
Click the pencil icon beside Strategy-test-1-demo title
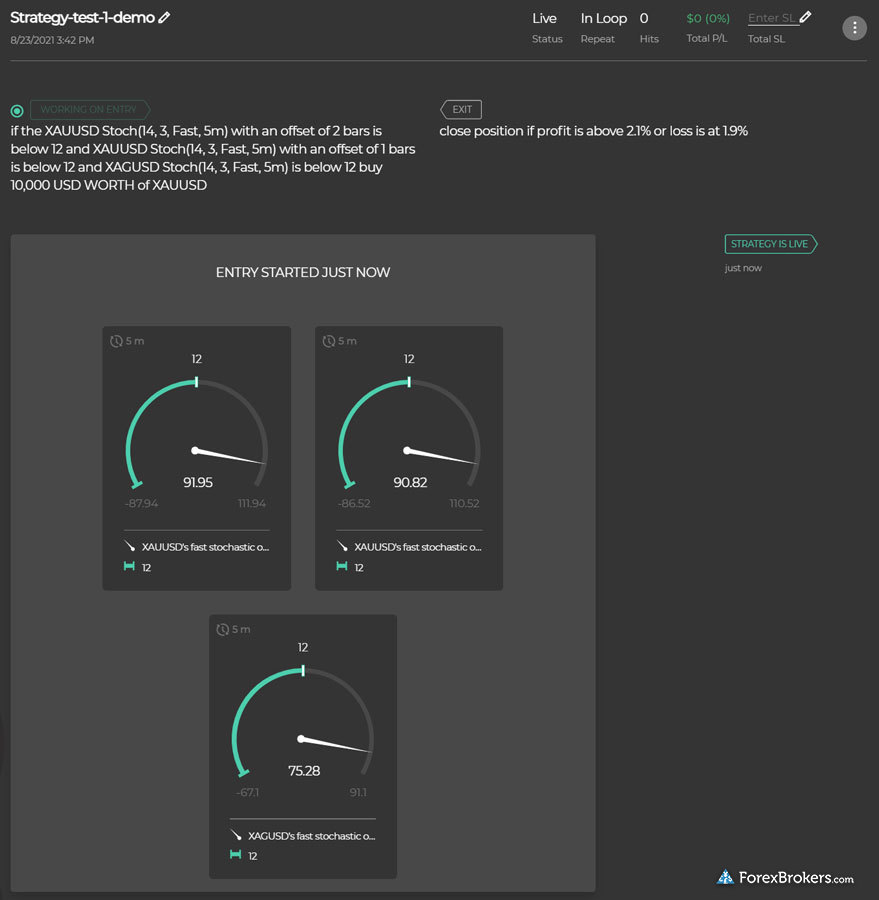point(164,18)
